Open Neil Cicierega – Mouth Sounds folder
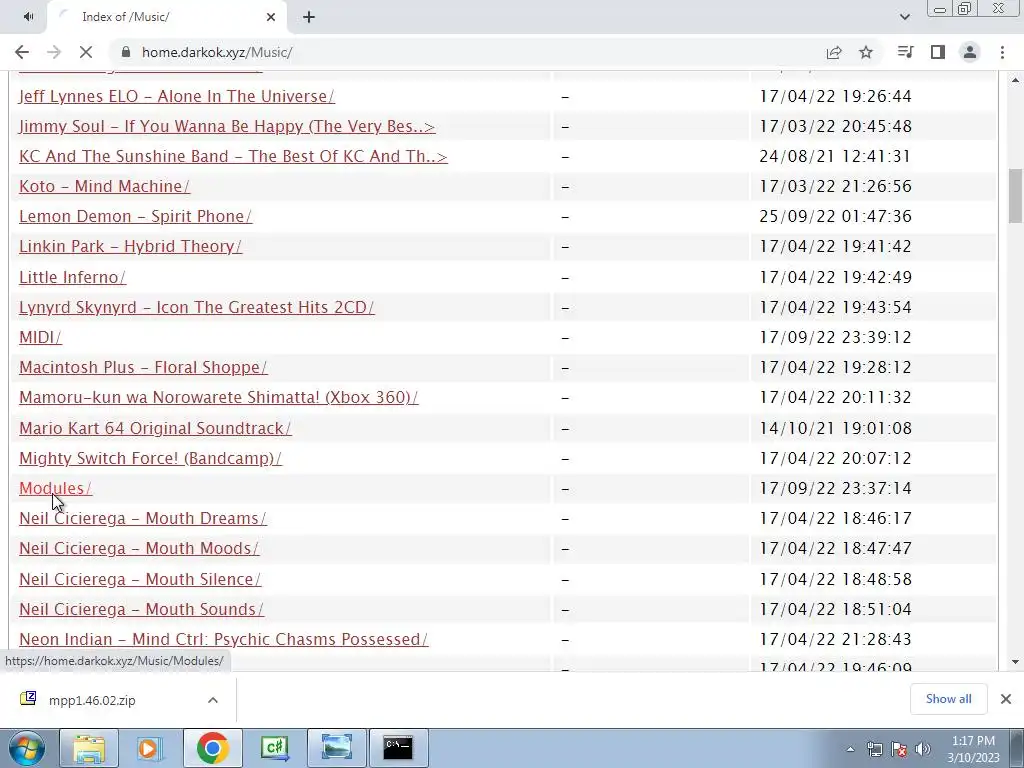Image resolution: width=1024 pixels, height=768 pixels. [142, 609]
